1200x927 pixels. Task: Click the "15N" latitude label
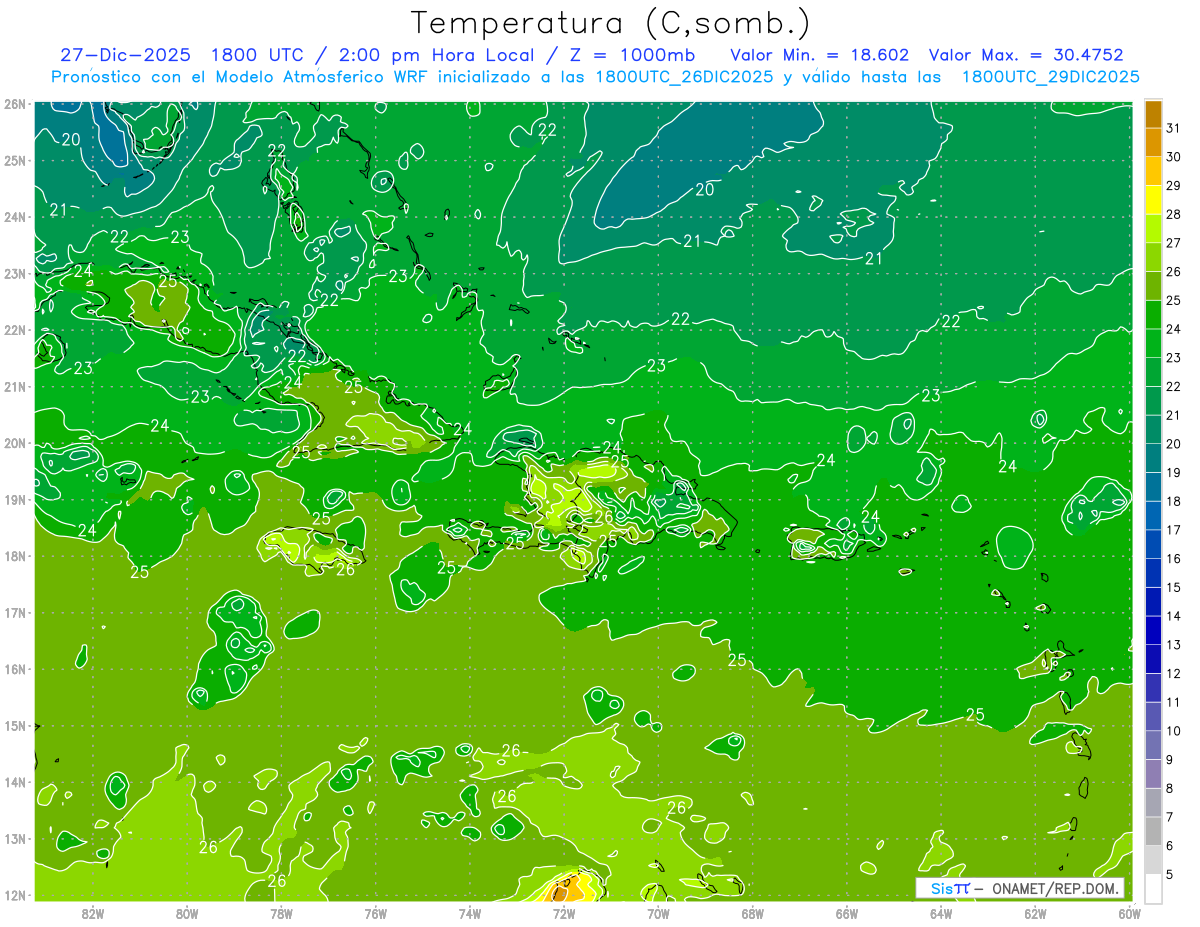click(x=15, y=726)
